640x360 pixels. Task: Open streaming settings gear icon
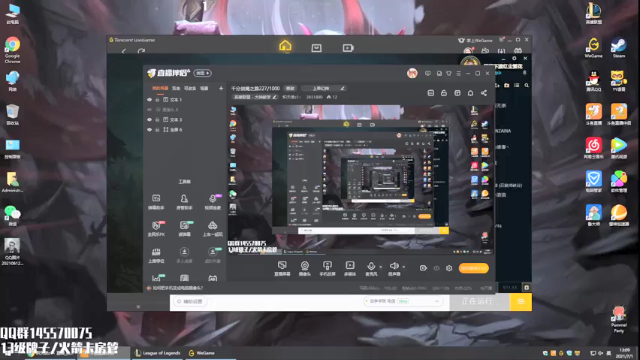[x=449, y=268]
